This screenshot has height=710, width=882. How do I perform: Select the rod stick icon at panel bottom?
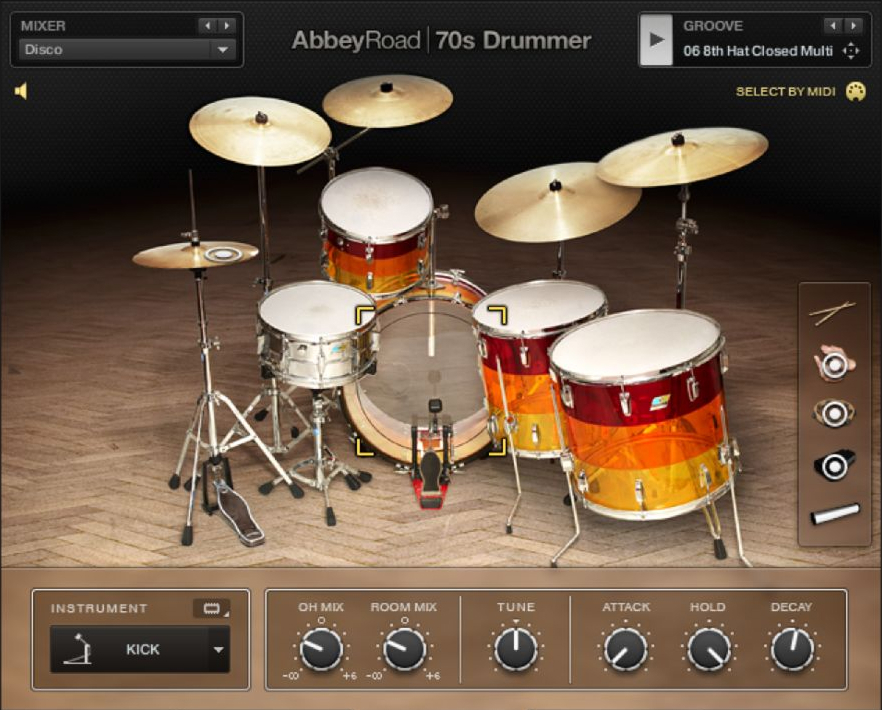click(x=835, y=513)
